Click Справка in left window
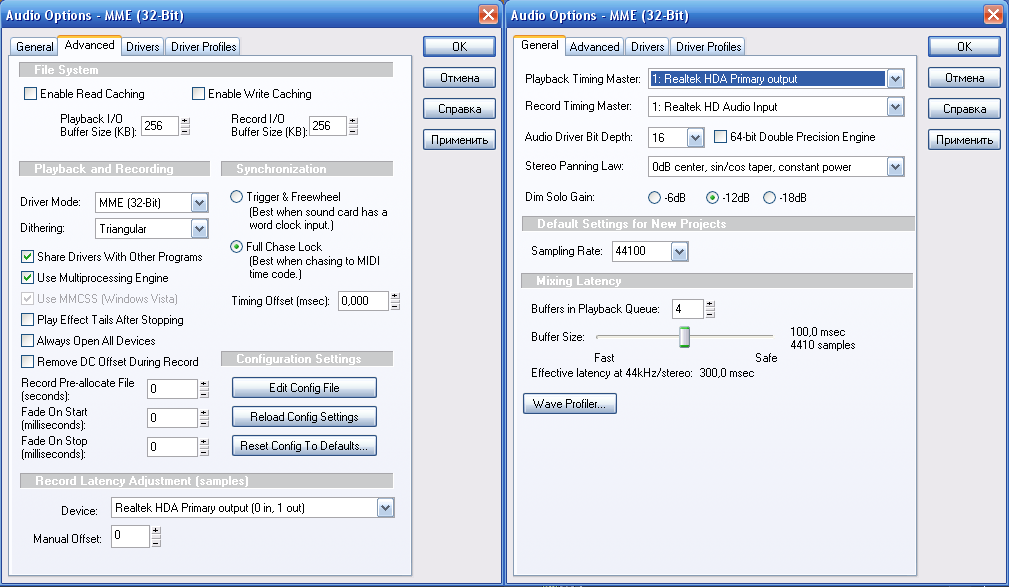This screenshot has width=1009, height=587. point(459,109)
